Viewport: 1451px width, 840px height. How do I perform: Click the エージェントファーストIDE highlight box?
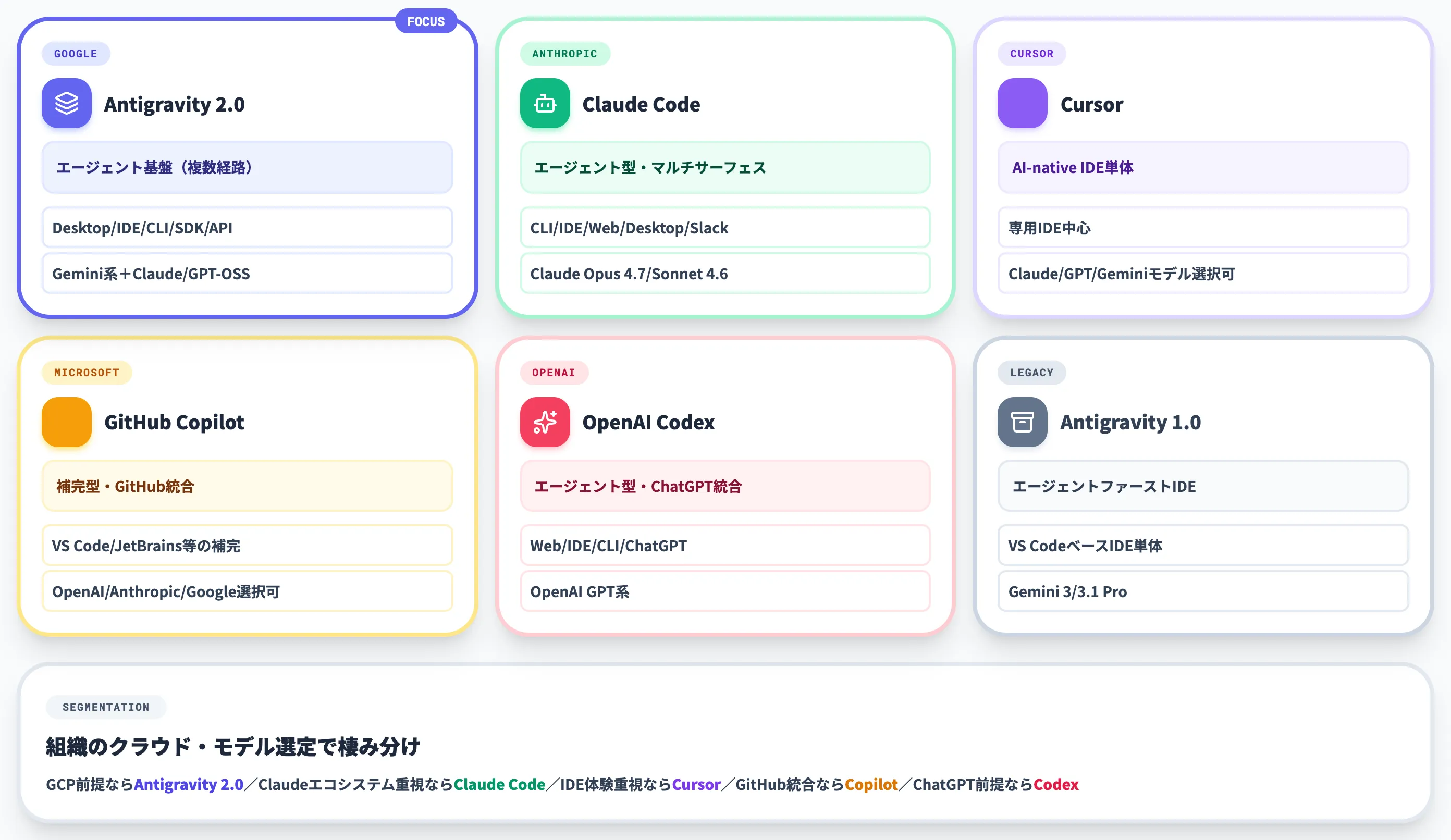pos(1203,486)
